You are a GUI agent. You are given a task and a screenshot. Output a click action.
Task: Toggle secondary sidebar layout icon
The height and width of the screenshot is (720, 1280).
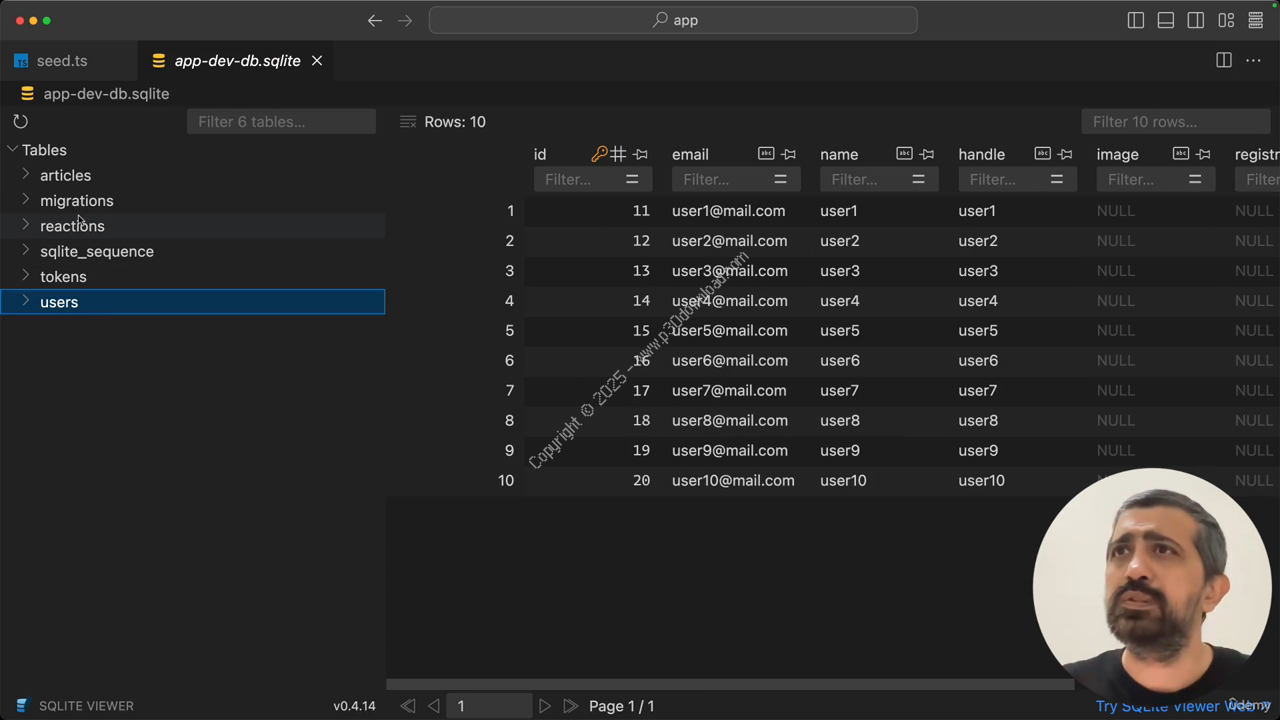[x=1196, y=20]
